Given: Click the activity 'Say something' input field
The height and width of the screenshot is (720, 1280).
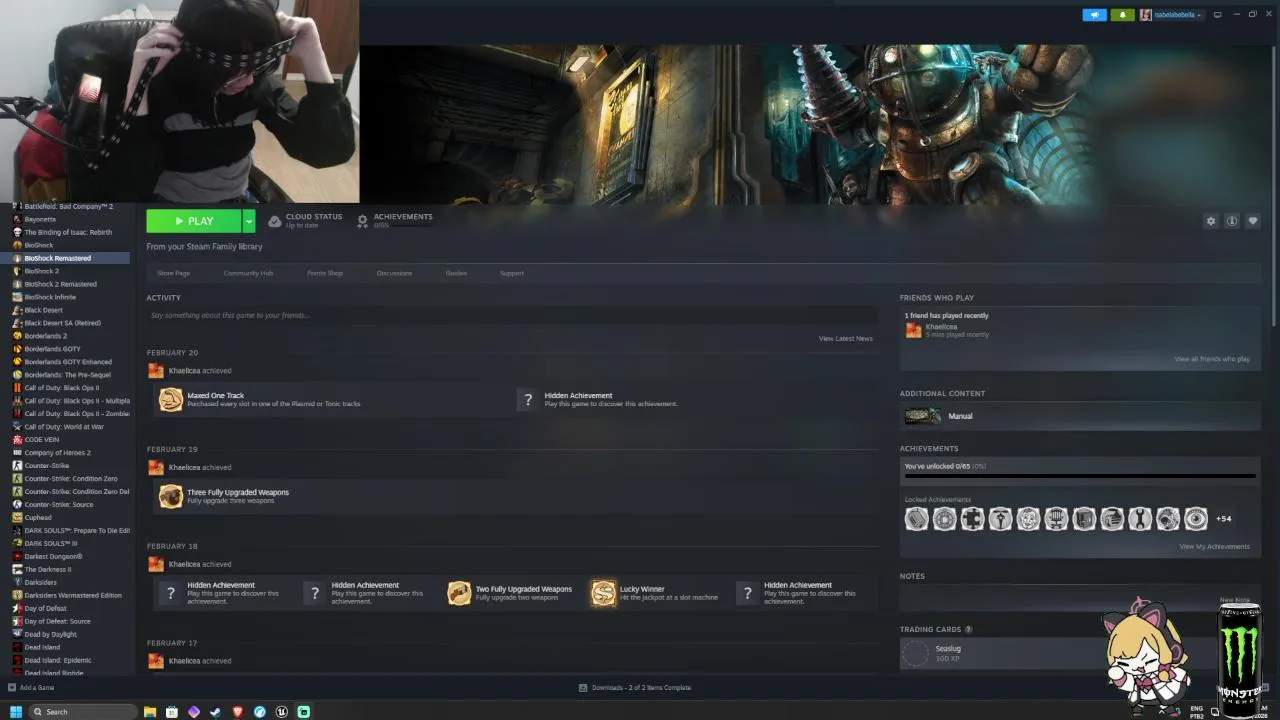Looking at the screenshot, I should 512,315.
